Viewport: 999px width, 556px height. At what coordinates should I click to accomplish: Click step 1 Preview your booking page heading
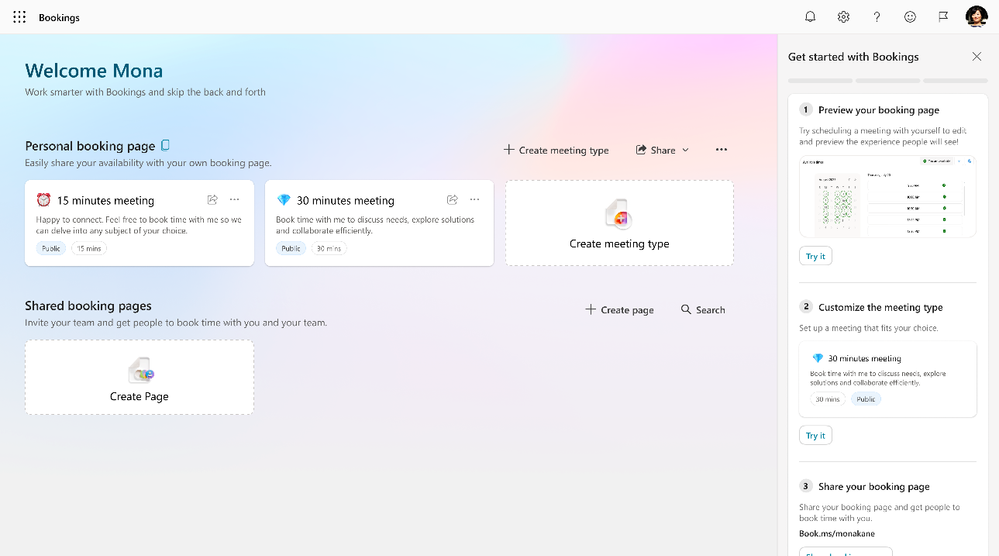point(879,110)
